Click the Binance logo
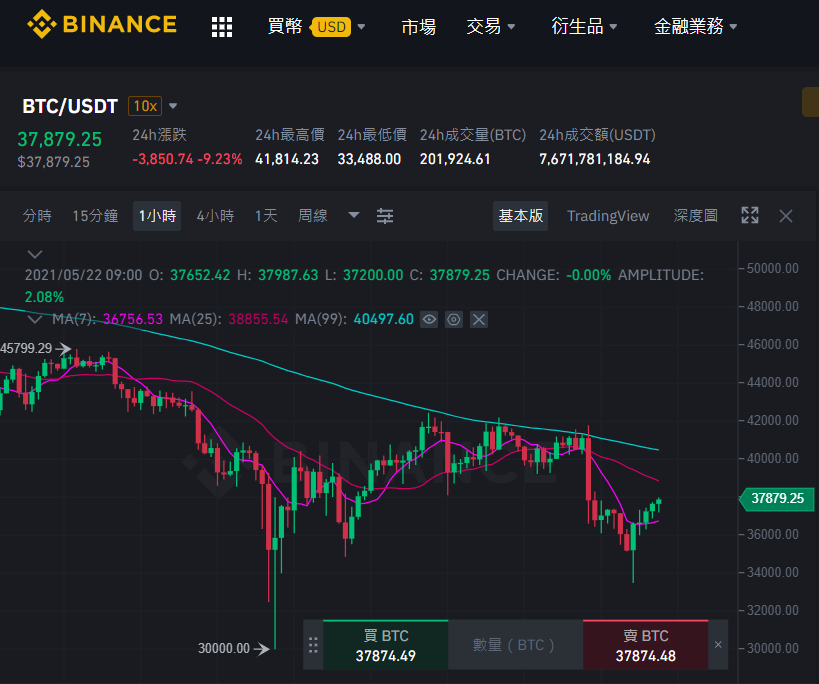Screen dimensions: 819x684 (x=102, y=25)
